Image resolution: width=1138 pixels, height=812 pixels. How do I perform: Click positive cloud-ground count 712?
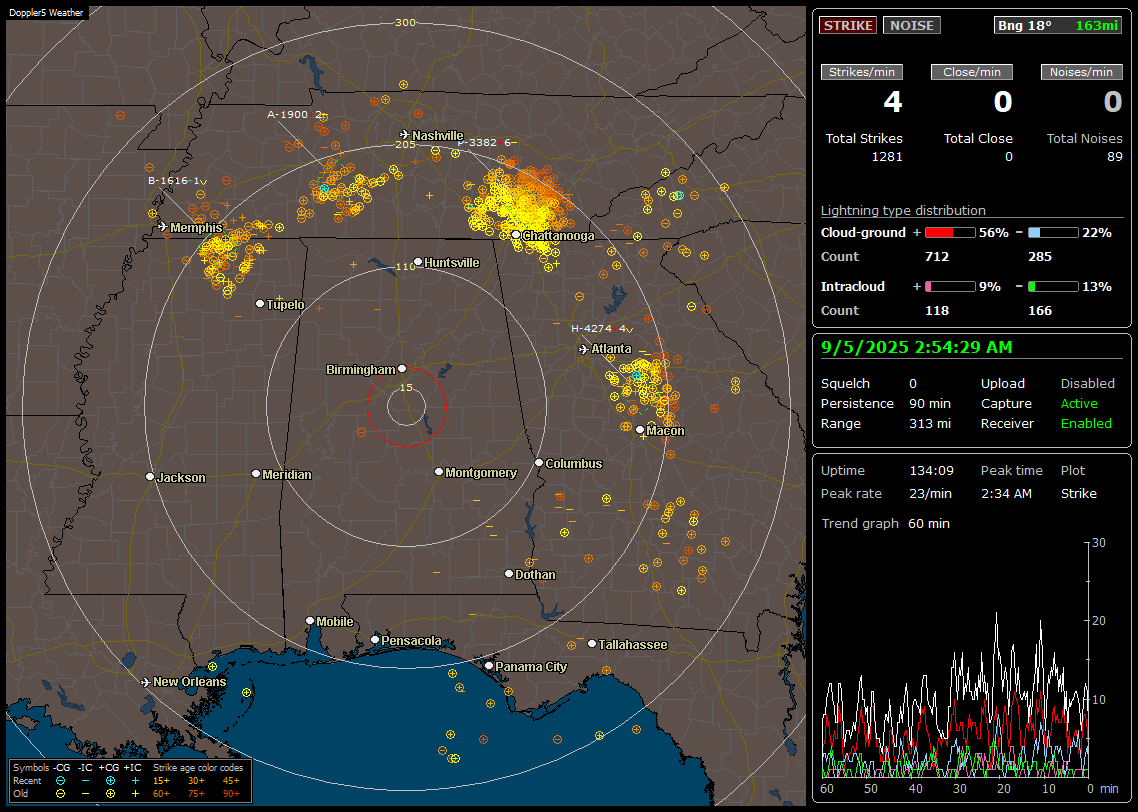pos(937,257)
